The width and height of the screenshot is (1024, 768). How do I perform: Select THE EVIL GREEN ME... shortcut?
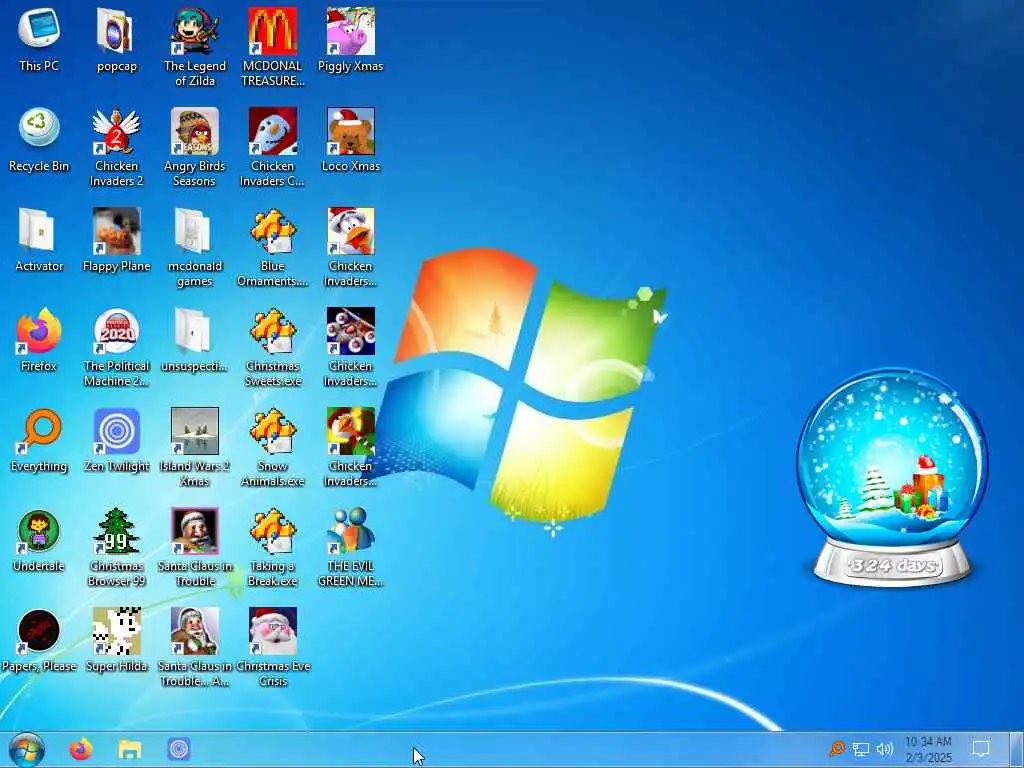tap(351, 547)
